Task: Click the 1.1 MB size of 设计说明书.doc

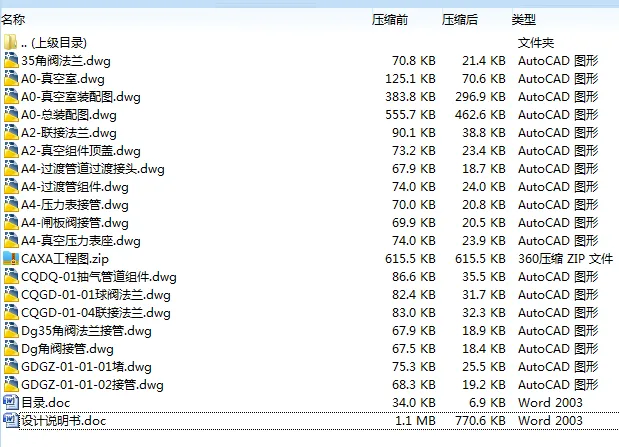Action: (x=415, y=421)
